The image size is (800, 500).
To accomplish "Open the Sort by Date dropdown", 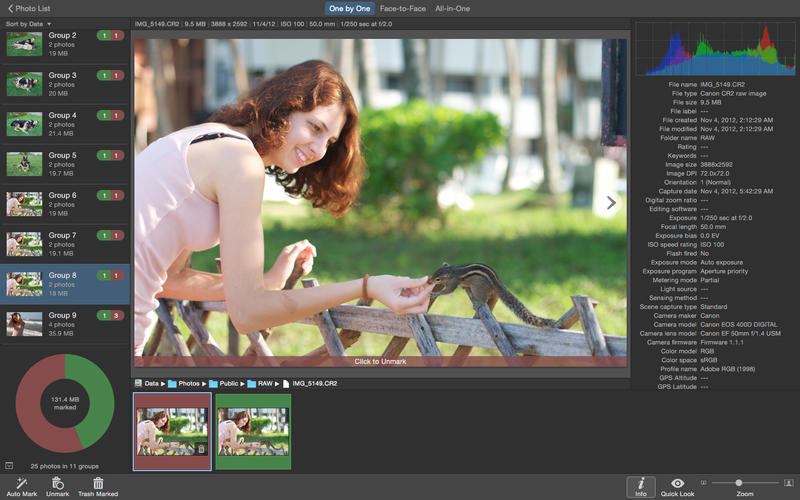I will pos(29,23).
